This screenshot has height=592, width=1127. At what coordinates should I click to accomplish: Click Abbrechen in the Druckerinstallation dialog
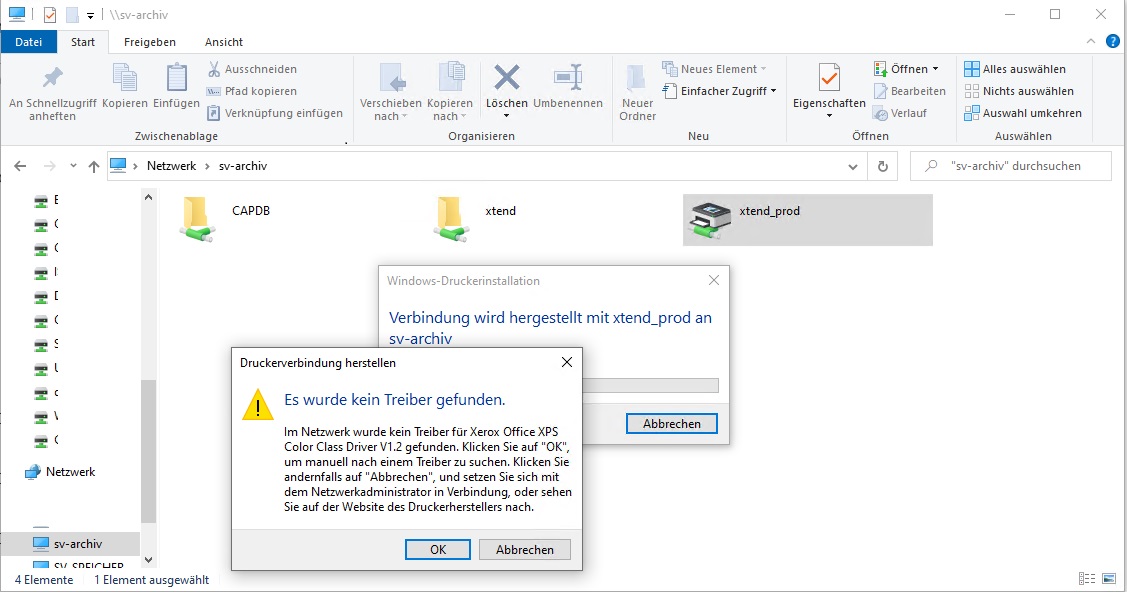tap(671, 424)
